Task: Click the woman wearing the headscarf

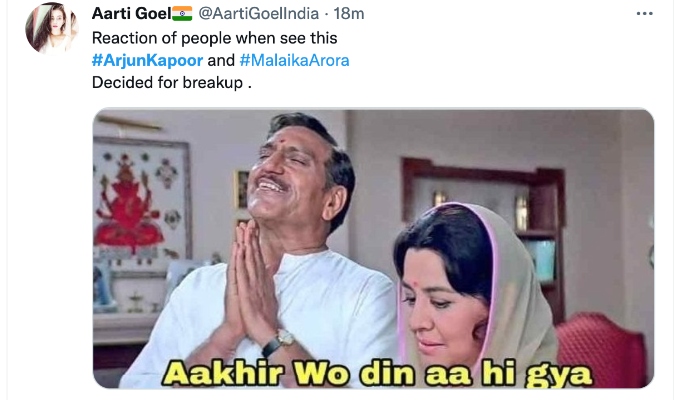Action: 473,295
